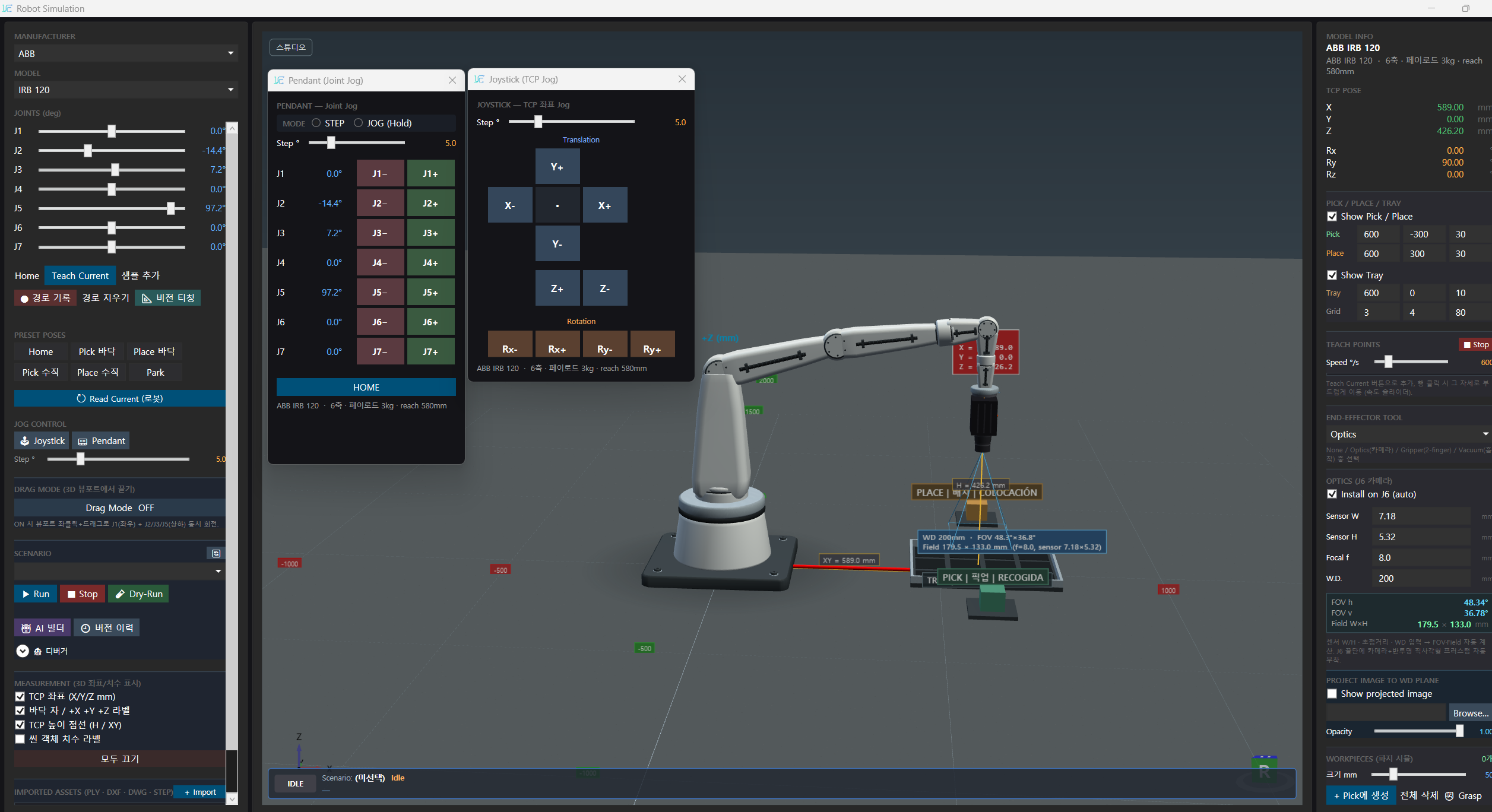This screenshot has height=812, width=1492.
Task: Toggle TCP 좌표 (X/Y/Z mm) checkbox
Action: pyautogui.click(x=20, y=697)
